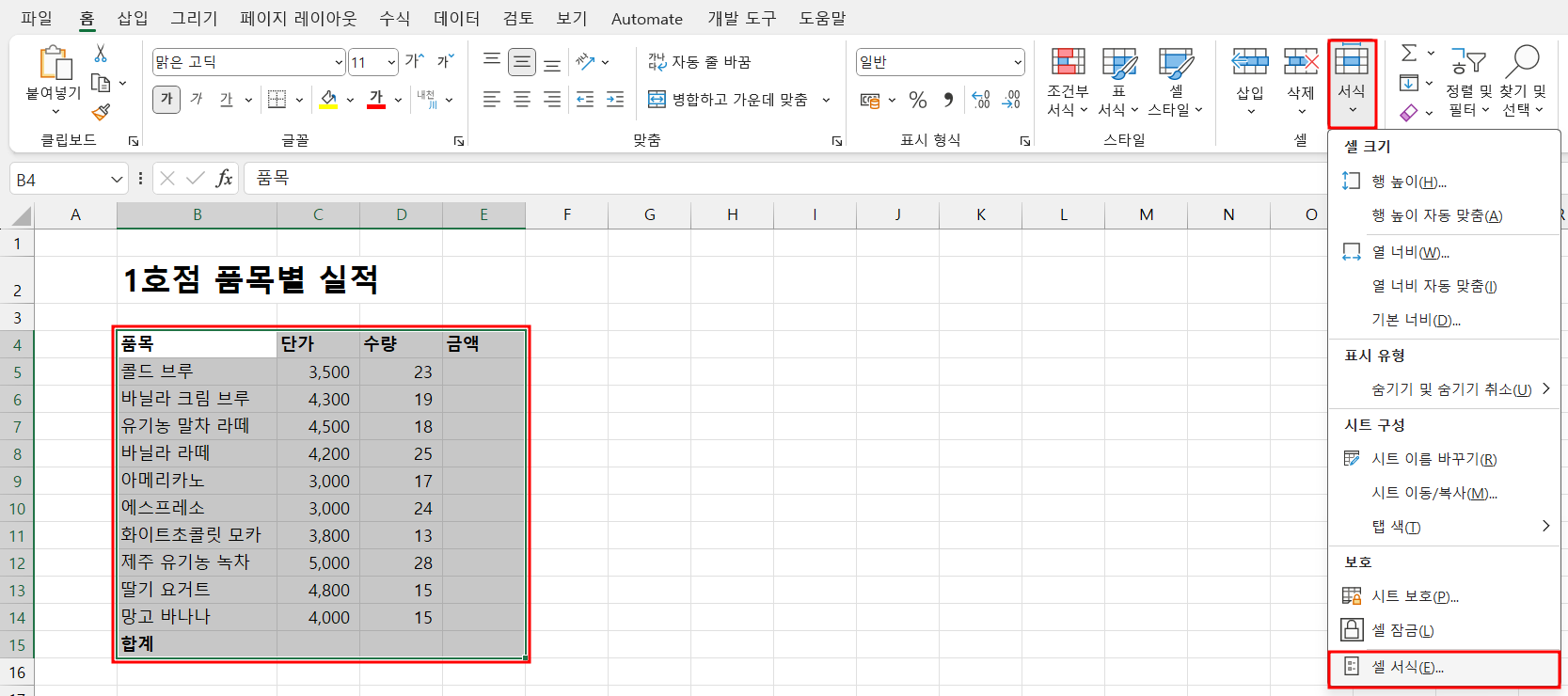
Task: Decrease indent
Action: click(x=585, y=99)
